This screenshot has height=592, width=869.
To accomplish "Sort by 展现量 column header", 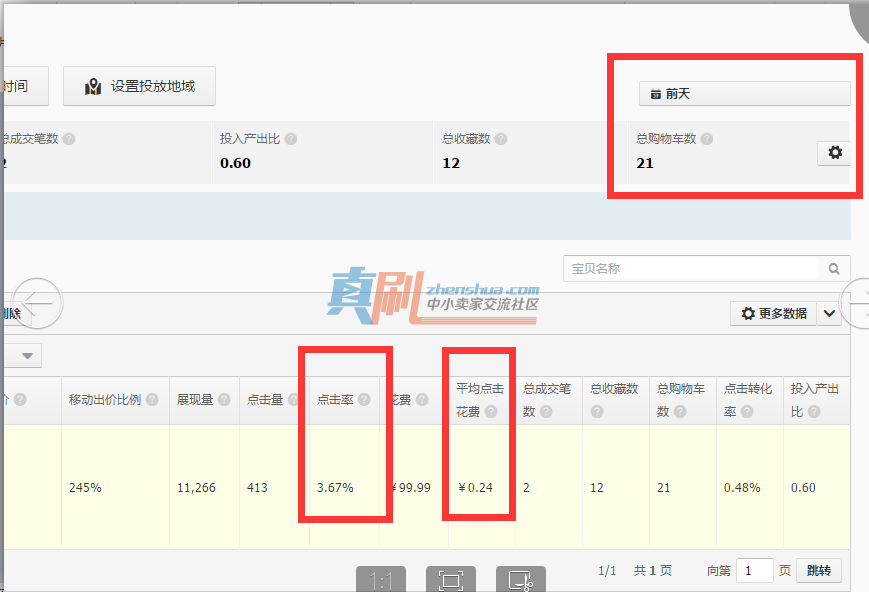I will [x=195, y=400].
